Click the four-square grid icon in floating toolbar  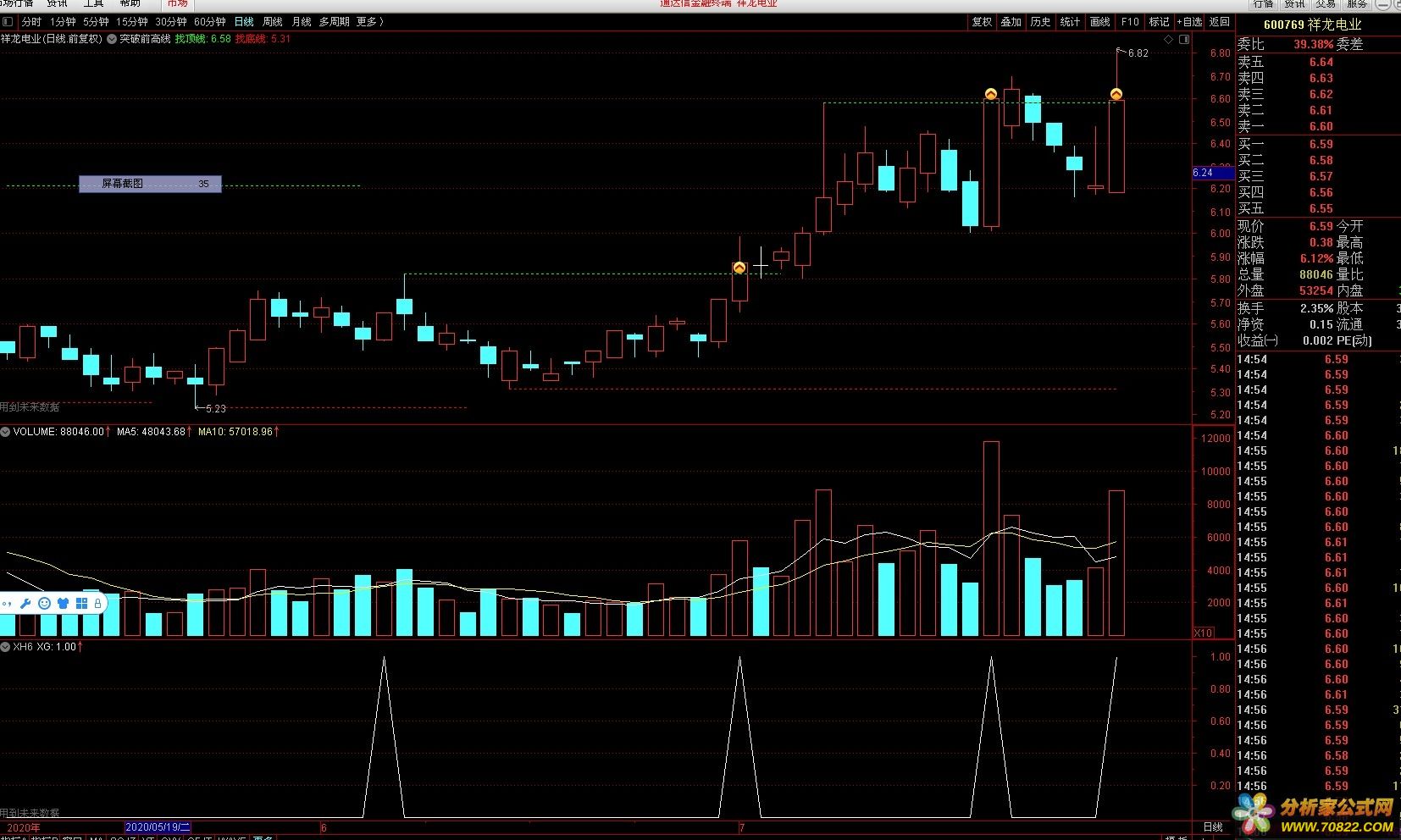(82, 604)
